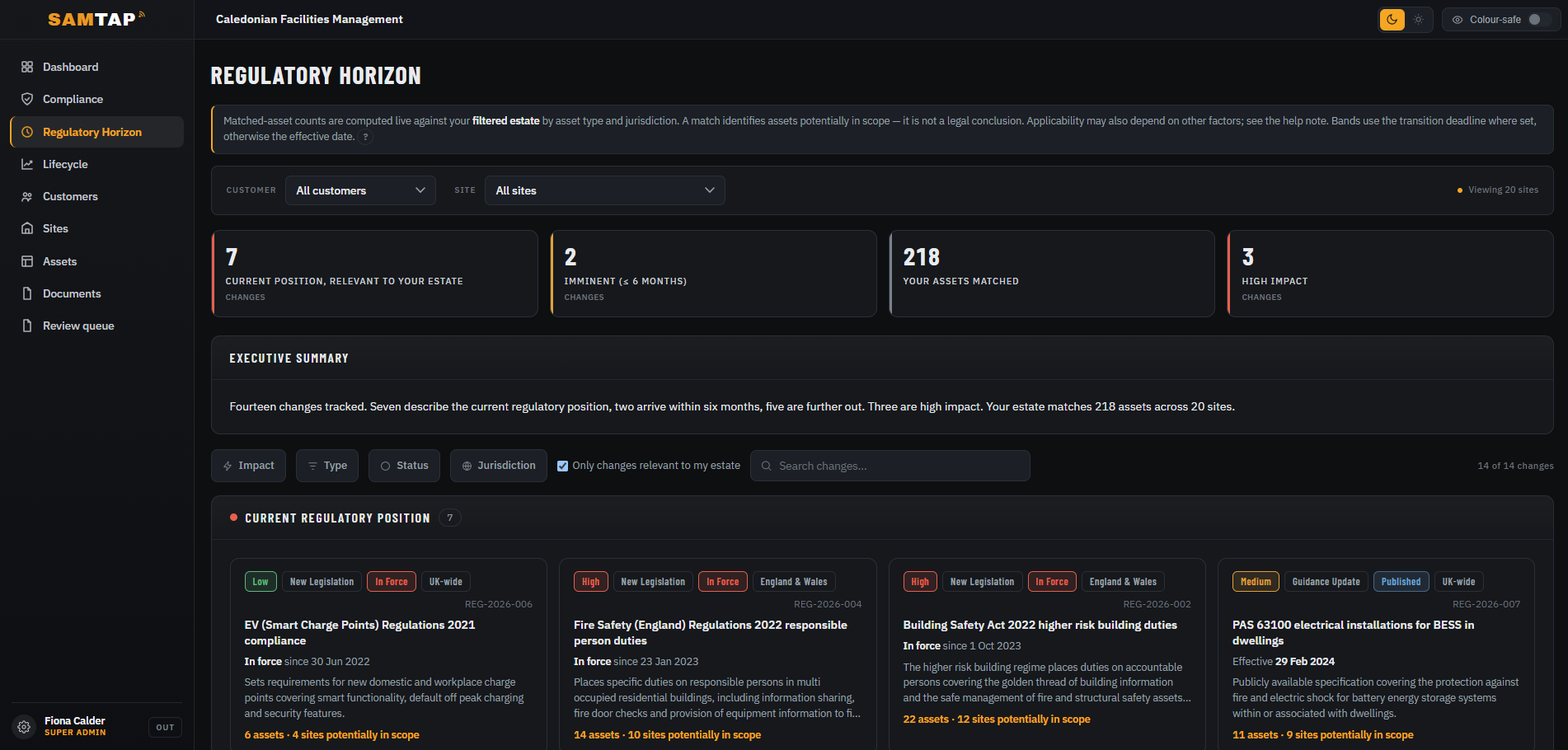Open the Type filter dropdown
The image size is (1568, 750).
point(327,466)
